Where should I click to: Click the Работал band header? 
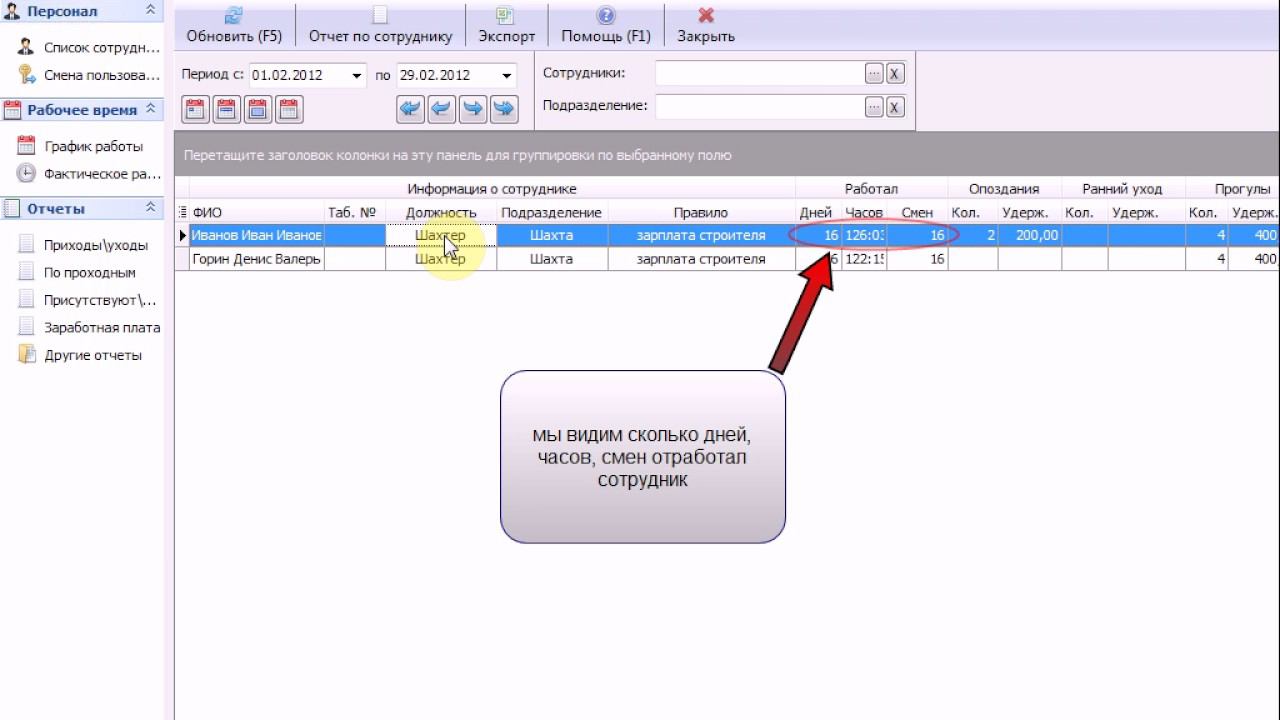coord(871,189)
